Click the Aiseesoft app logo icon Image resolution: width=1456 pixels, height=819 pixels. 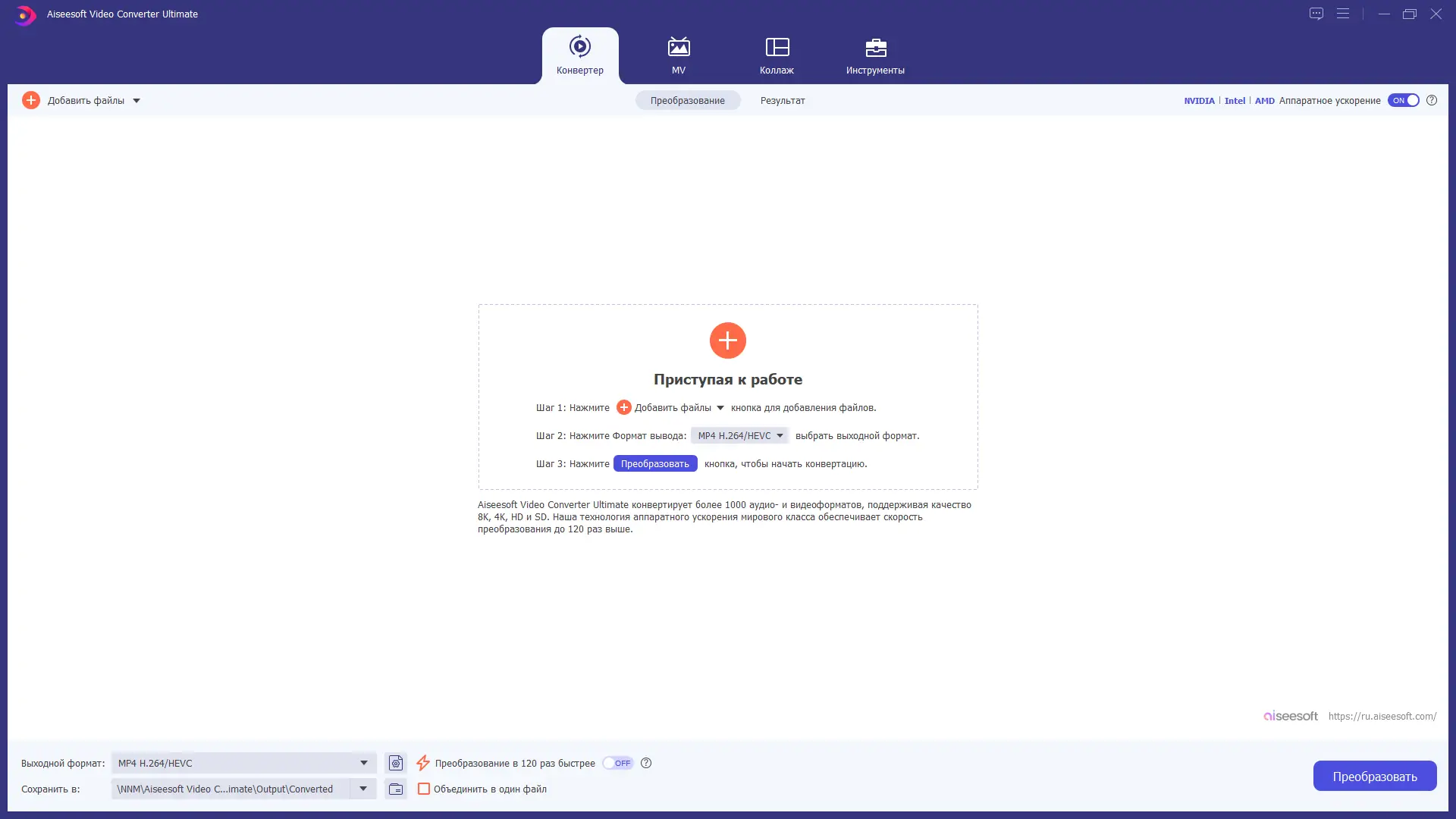pyautogui.click(x=24, y=14)
